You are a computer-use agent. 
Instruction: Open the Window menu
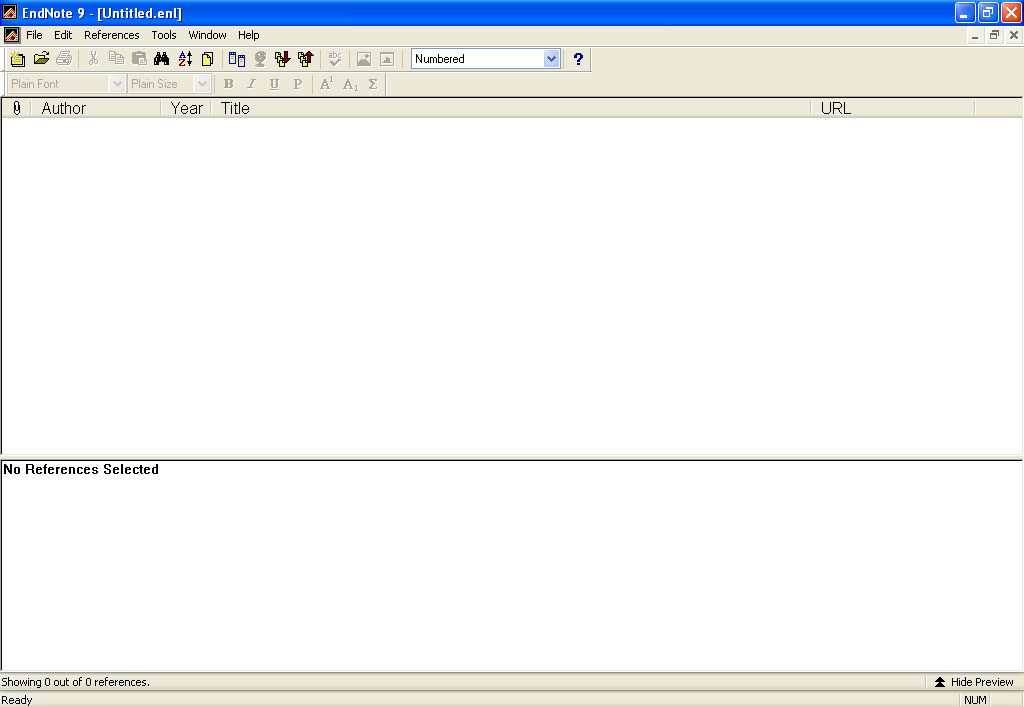click(x=207, y=35)
